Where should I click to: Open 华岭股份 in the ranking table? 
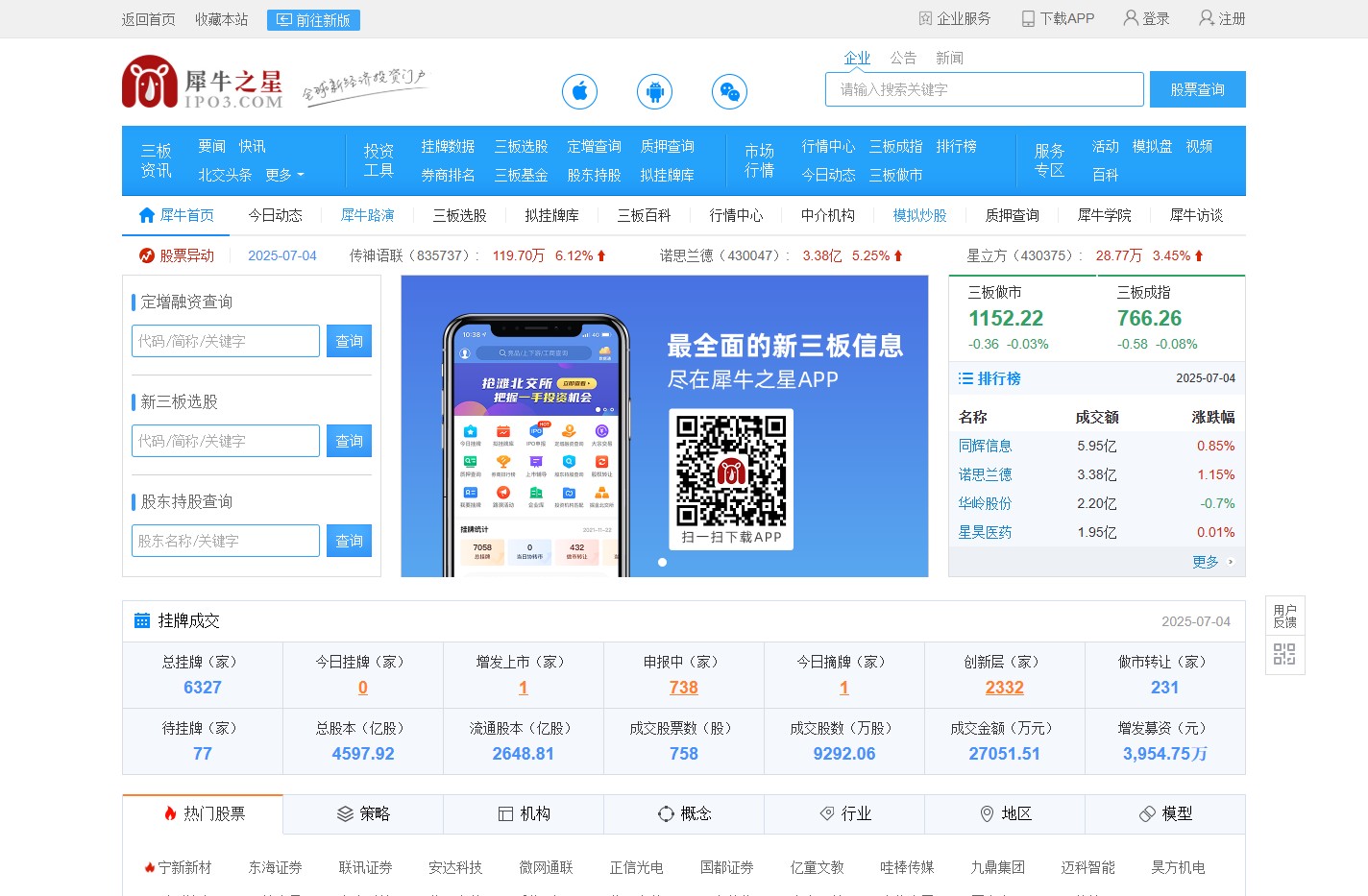tap(986, 503)
